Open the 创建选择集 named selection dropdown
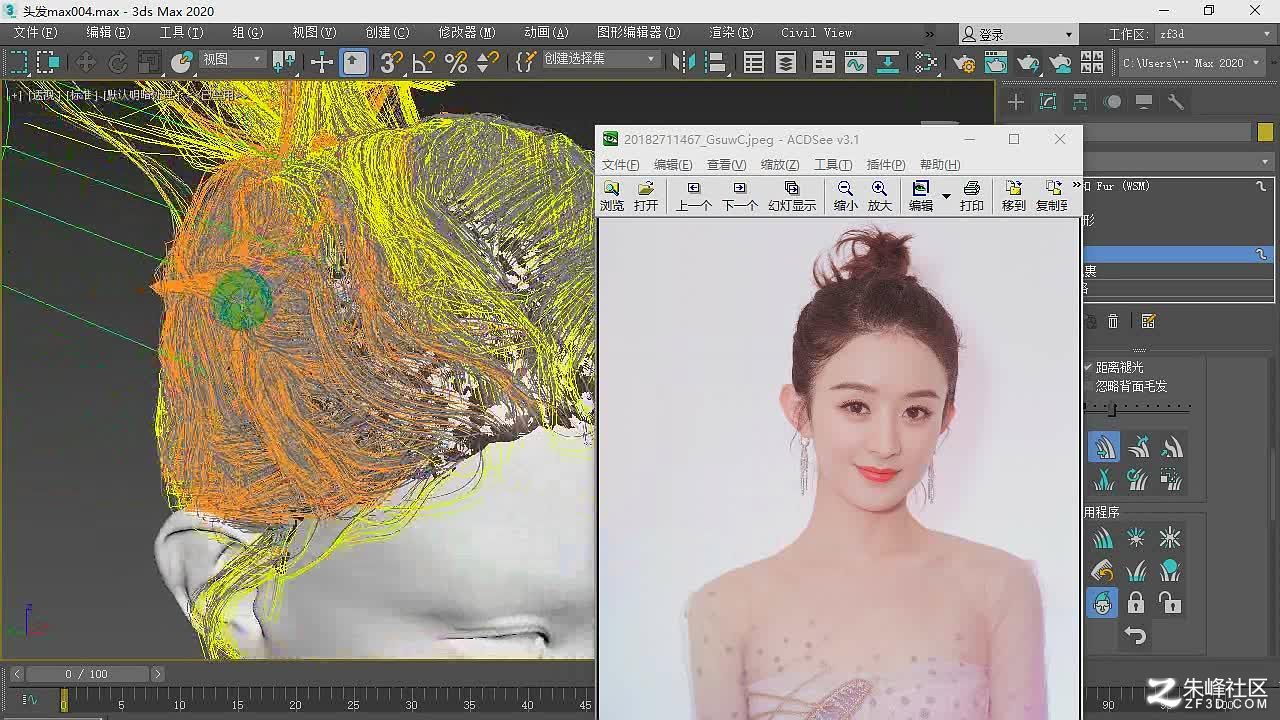Screen dimensions: 1280x720 pos(600,59)
